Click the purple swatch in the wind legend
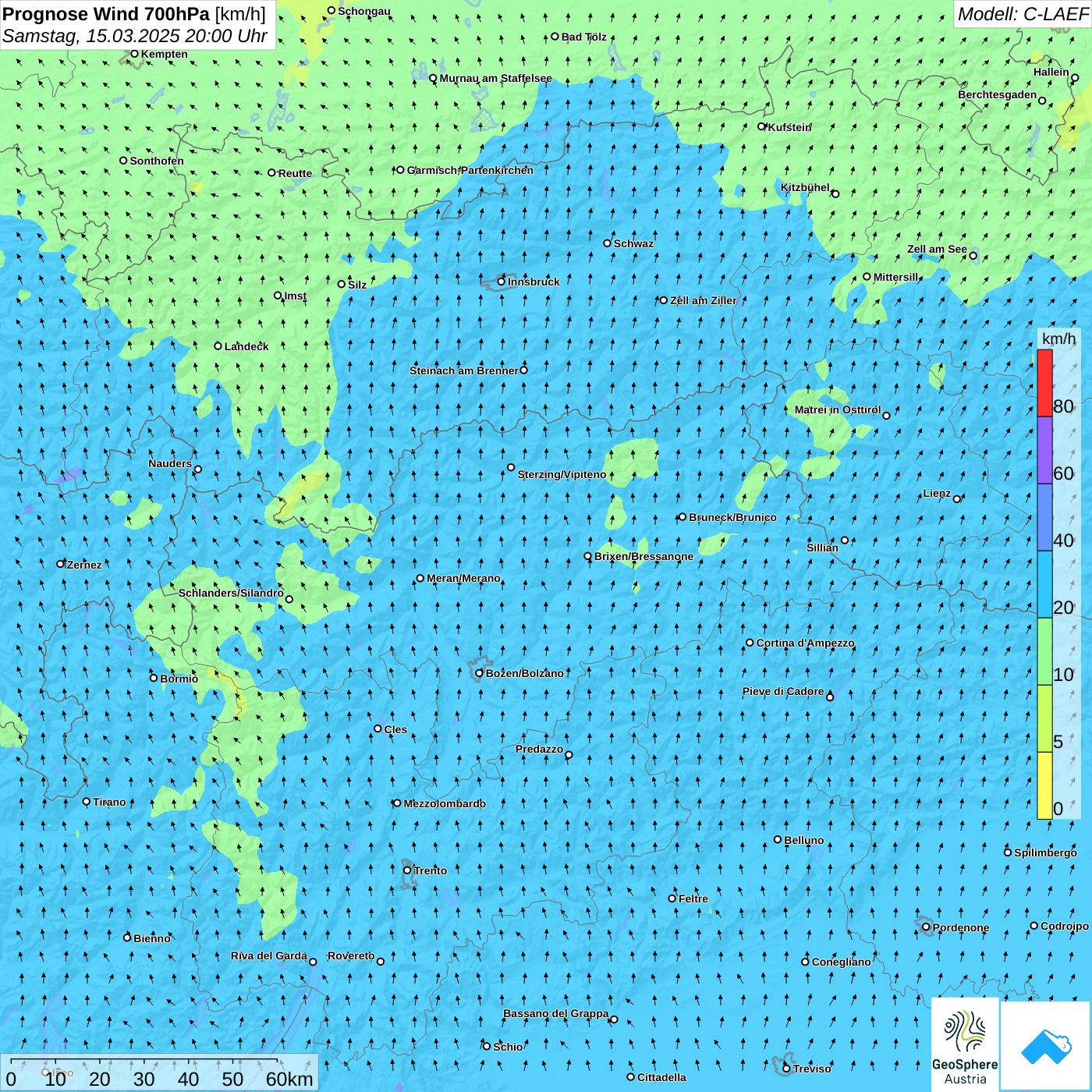This screenshot has height=1092, width=1092. [x=1044, y=450]
